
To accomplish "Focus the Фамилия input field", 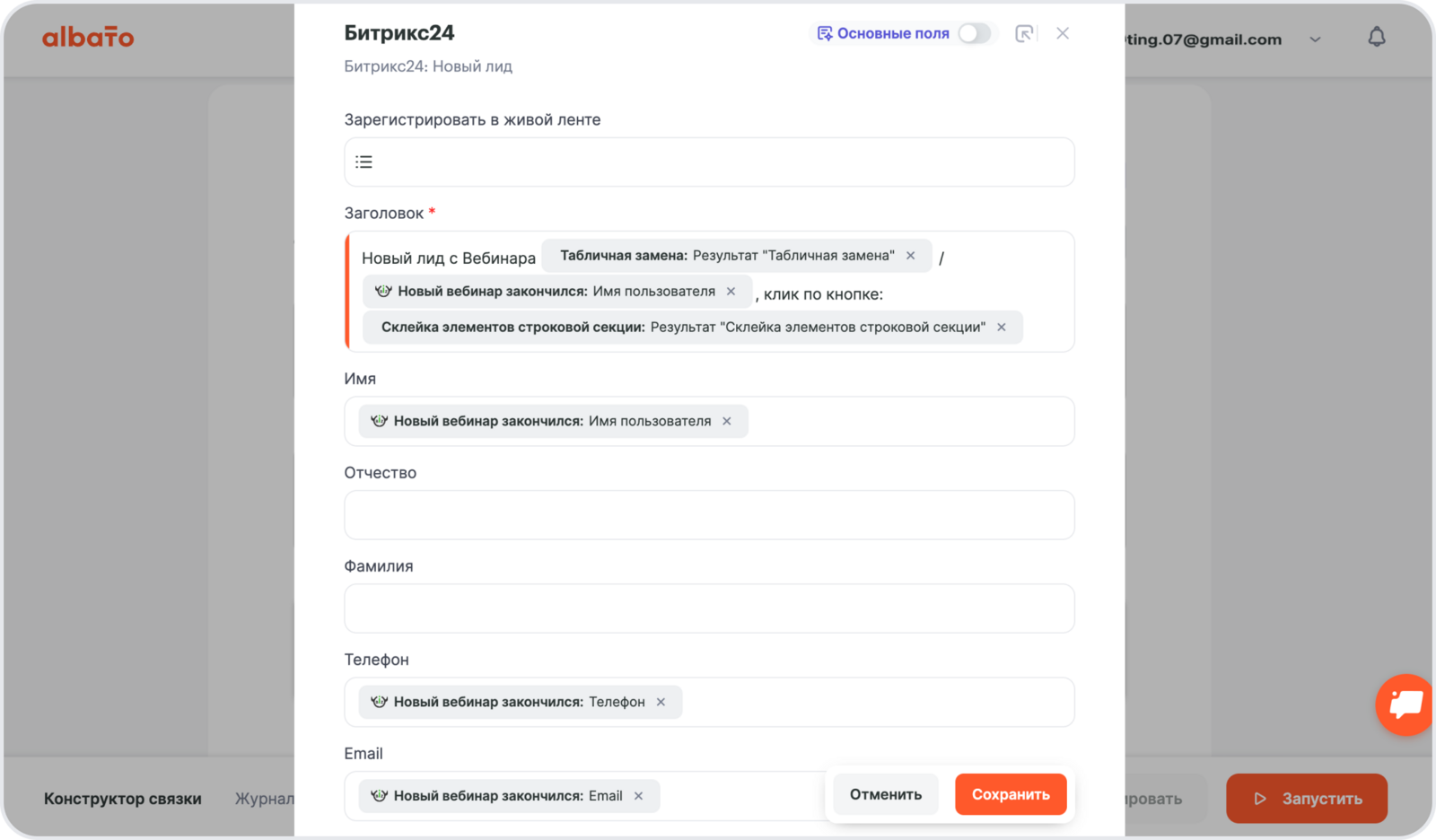I will tap(709, 608).
